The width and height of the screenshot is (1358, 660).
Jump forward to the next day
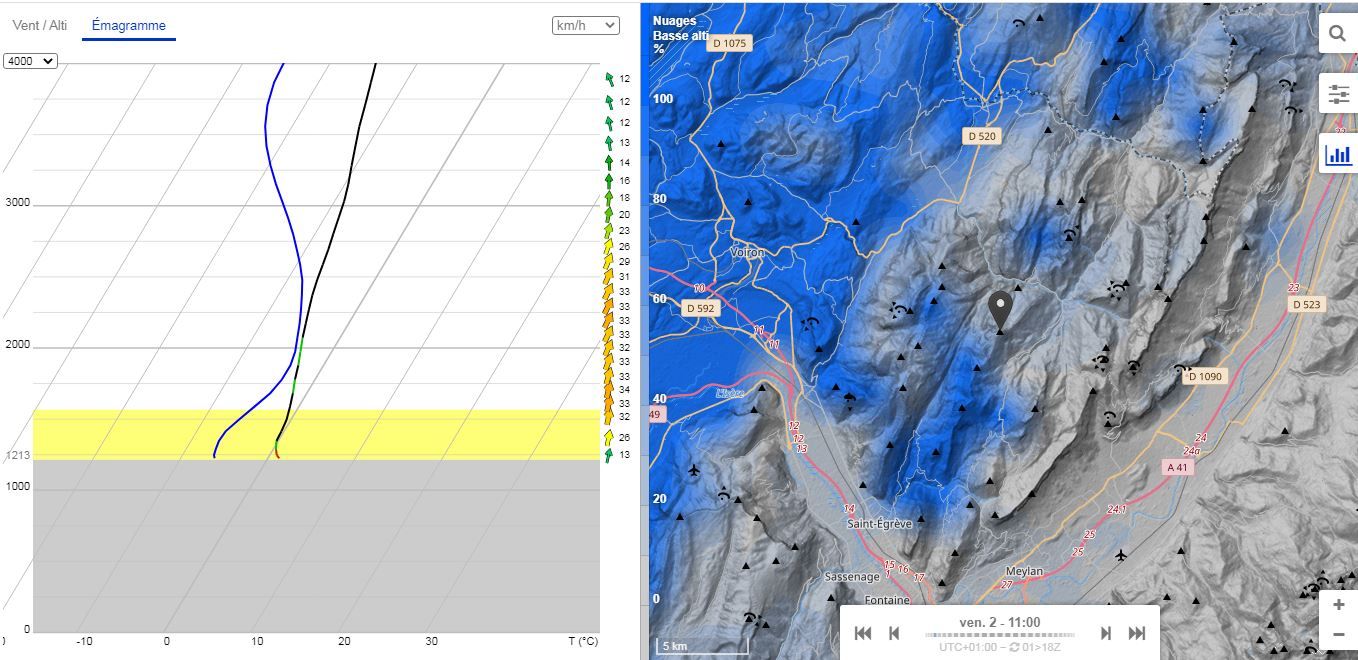(1137, 633)
